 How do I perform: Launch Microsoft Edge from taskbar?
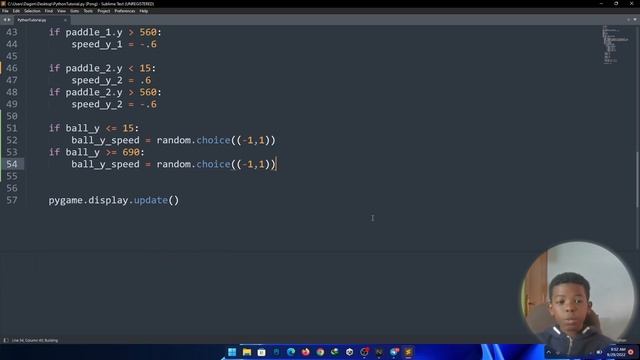coord(291,352)
